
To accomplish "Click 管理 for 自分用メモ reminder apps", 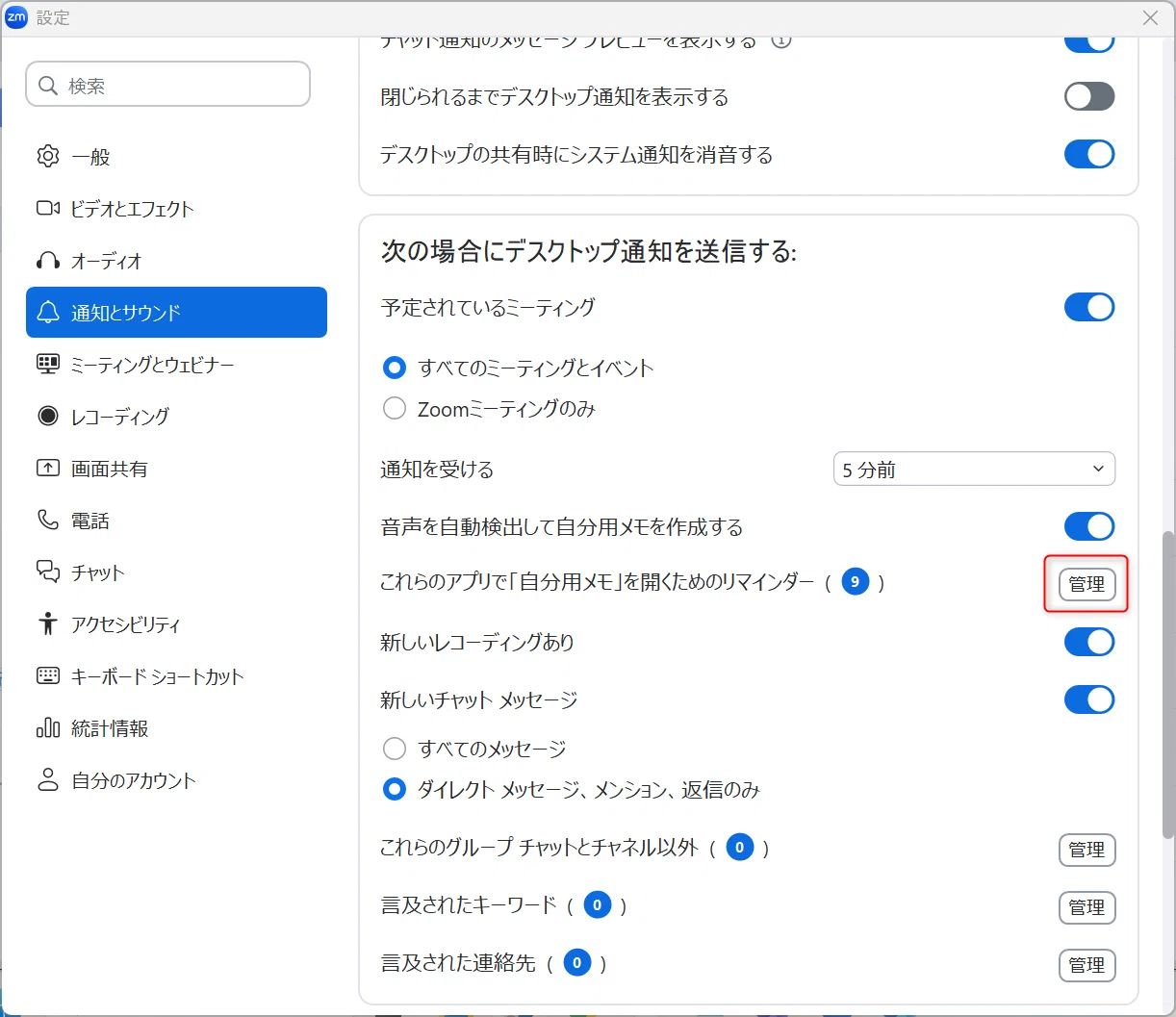I will pos(1087,584).
